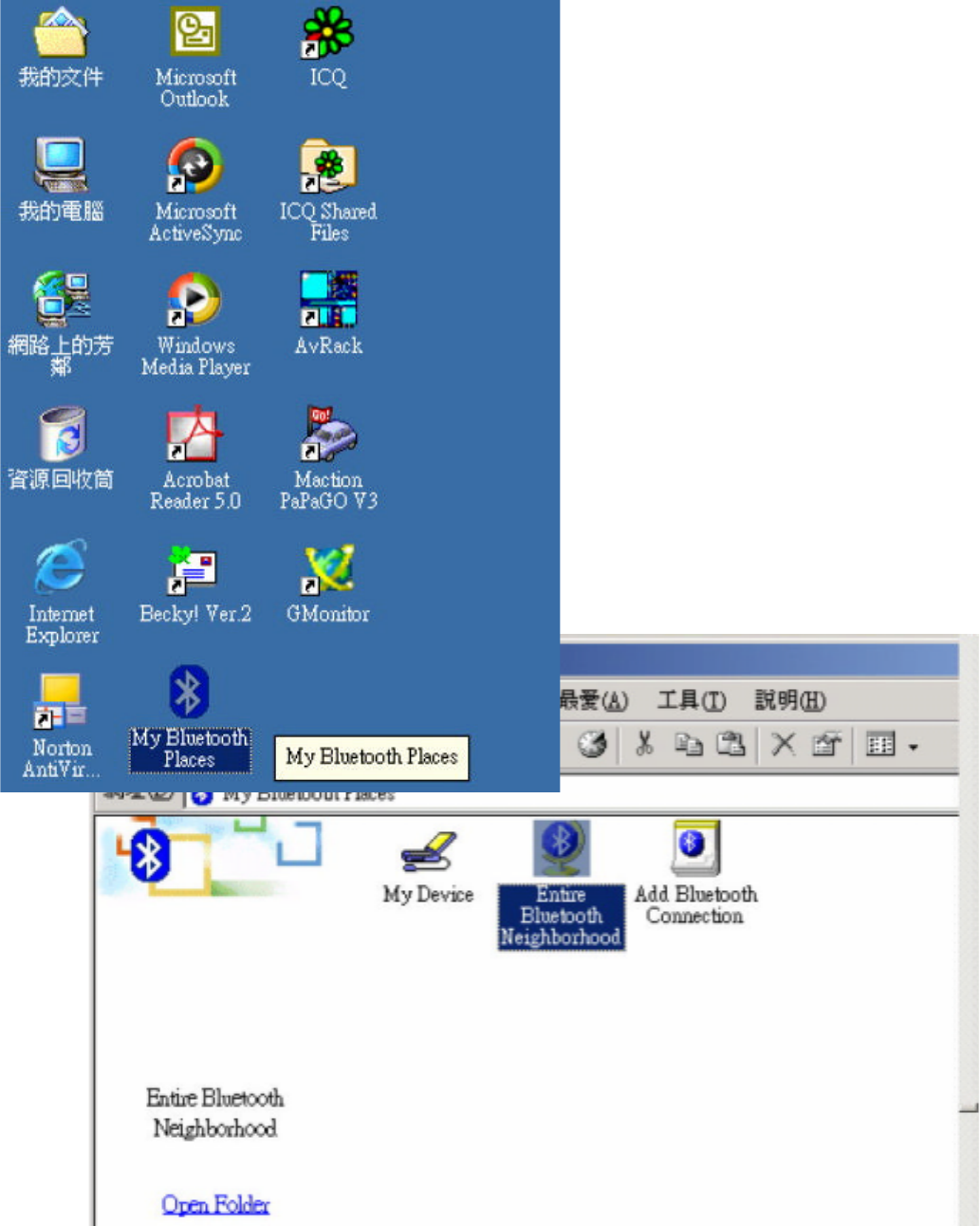The height and width of the screenshot is (1226, 980).
Task: Select the 網路上的芳鄰 desktop icon
Action: click(x=61, y=323)
